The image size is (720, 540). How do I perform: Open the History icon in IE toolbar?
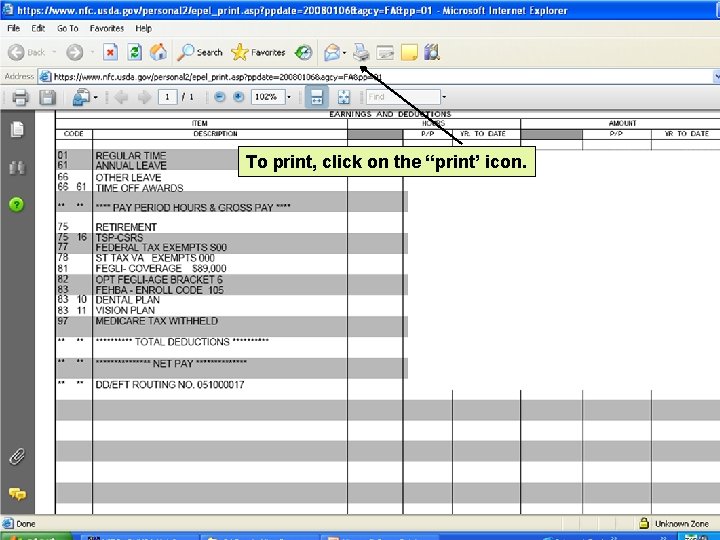304,52
